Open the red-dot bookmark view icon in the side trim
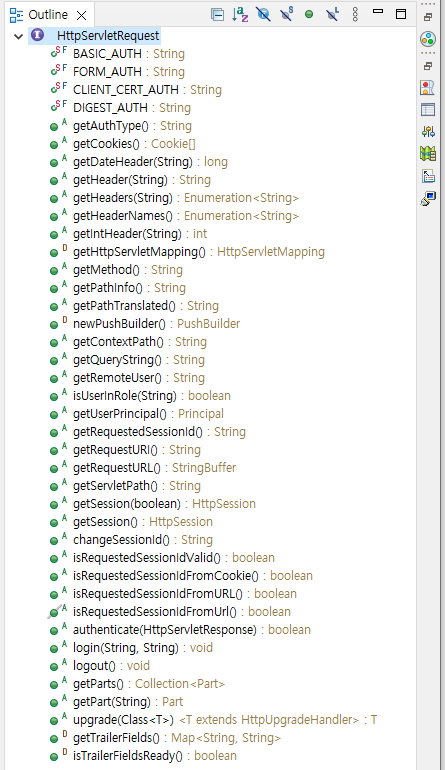The width and height of the screenshot is (445, 770). point(428,87)
